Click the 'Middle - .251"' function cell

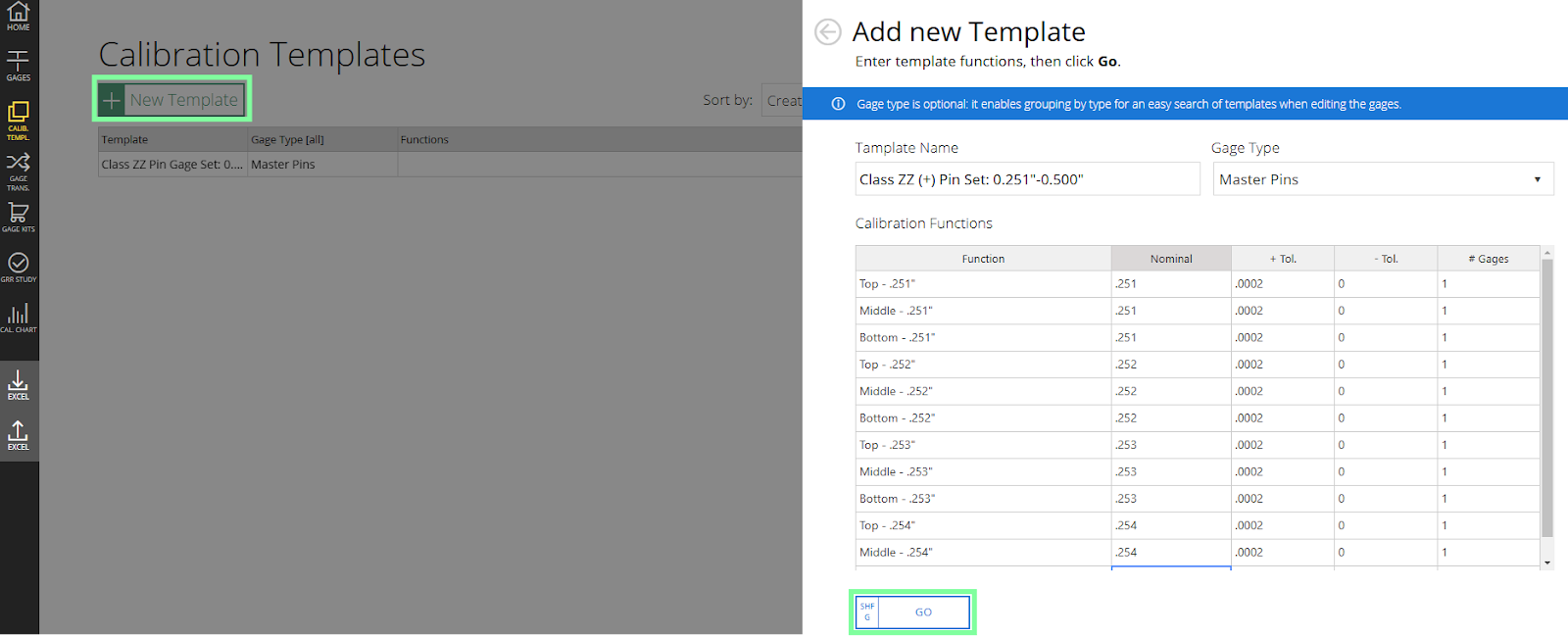pyautogui.click(x=983, y=311)
